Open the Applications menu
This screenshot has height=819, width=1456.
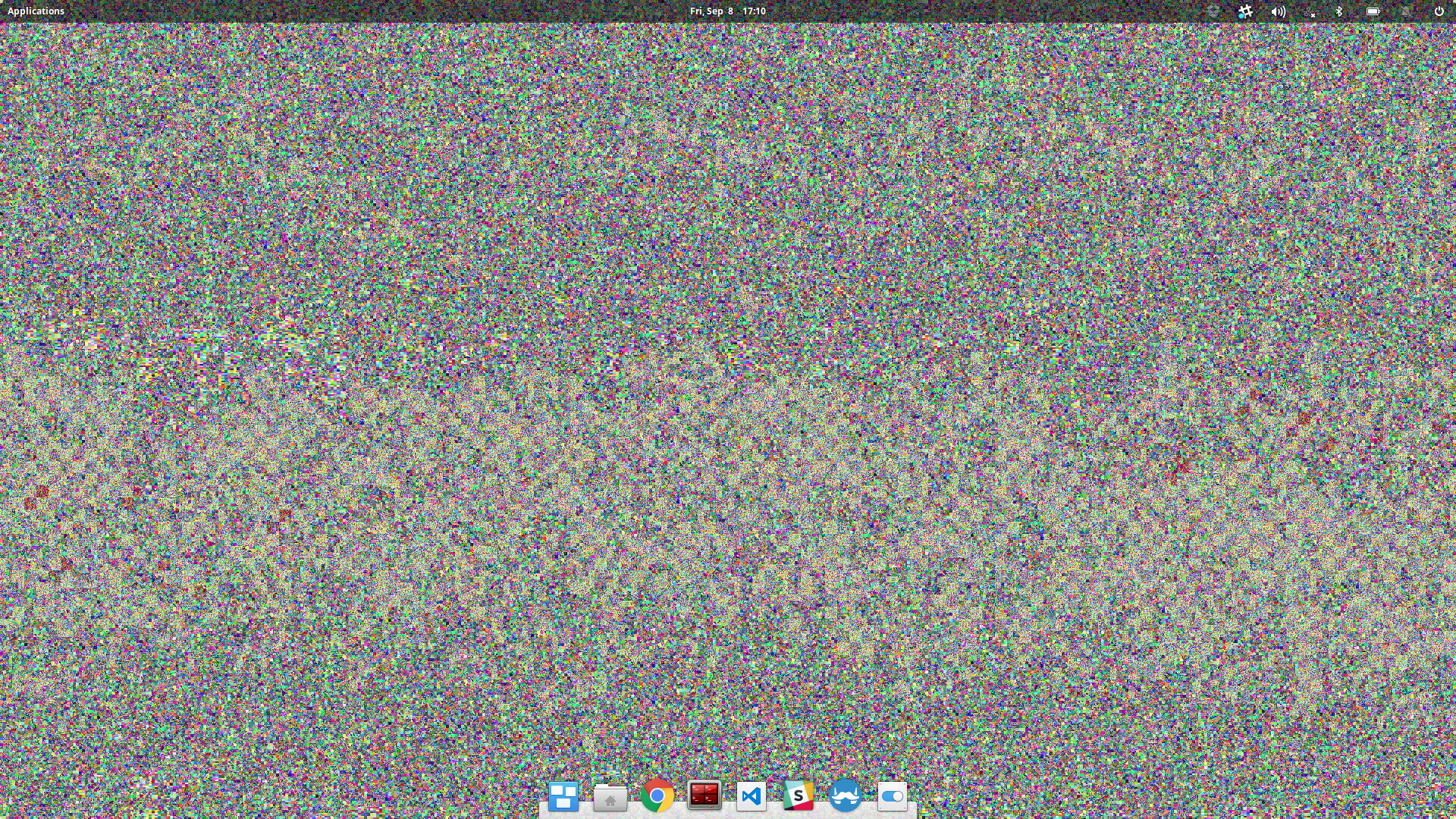click(36, 11)
